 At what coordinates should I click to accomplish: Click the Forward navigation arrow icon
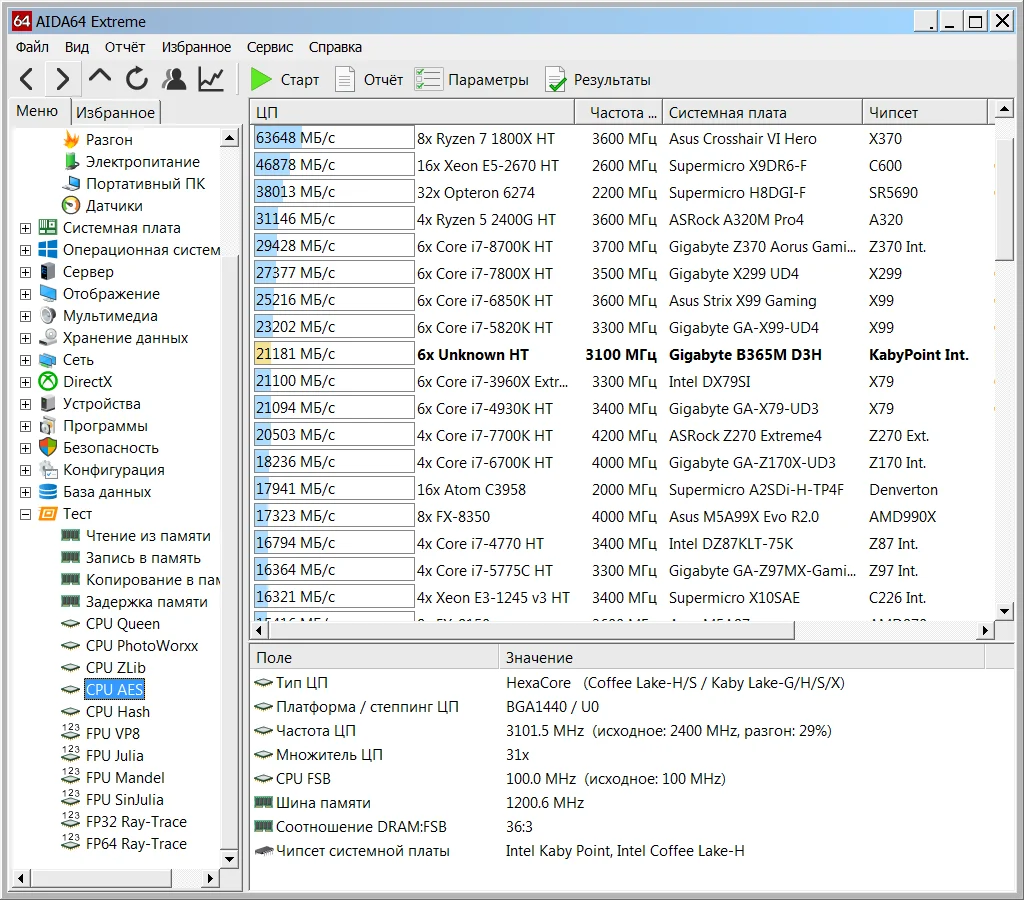pos(62,79)
